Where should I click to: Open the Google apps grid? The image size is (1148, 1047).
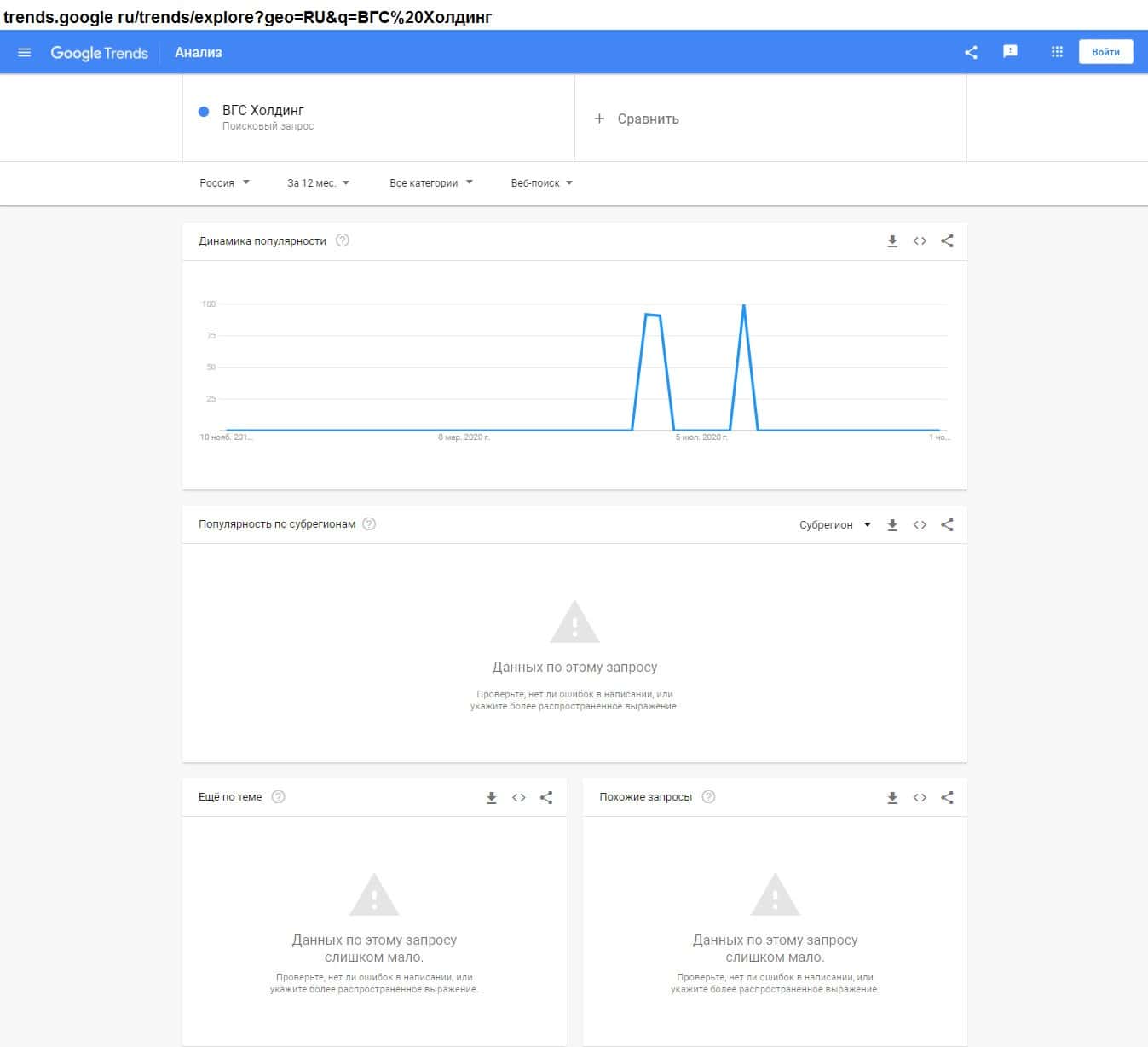(x=1057, y=52)
